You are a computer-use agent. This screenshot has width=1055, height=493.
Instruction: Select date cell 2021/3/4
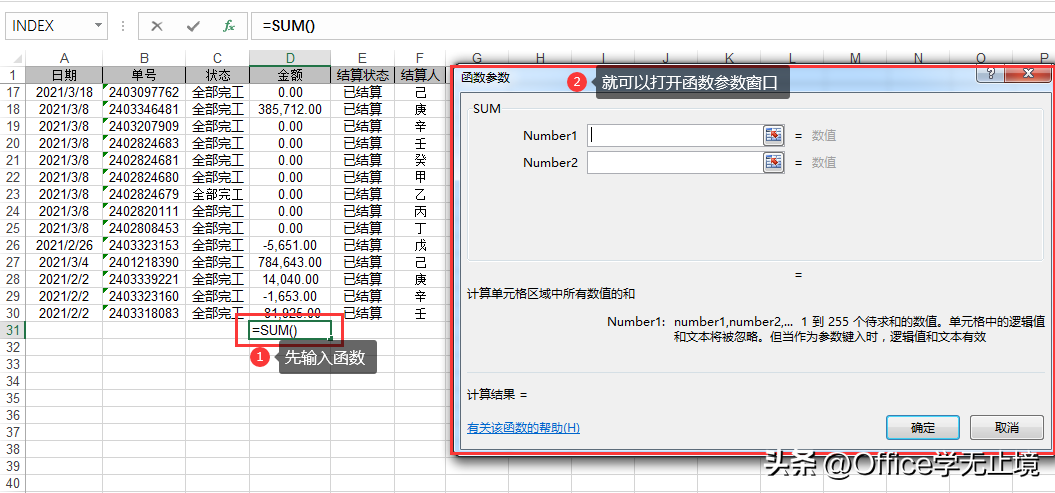point(64,262)
